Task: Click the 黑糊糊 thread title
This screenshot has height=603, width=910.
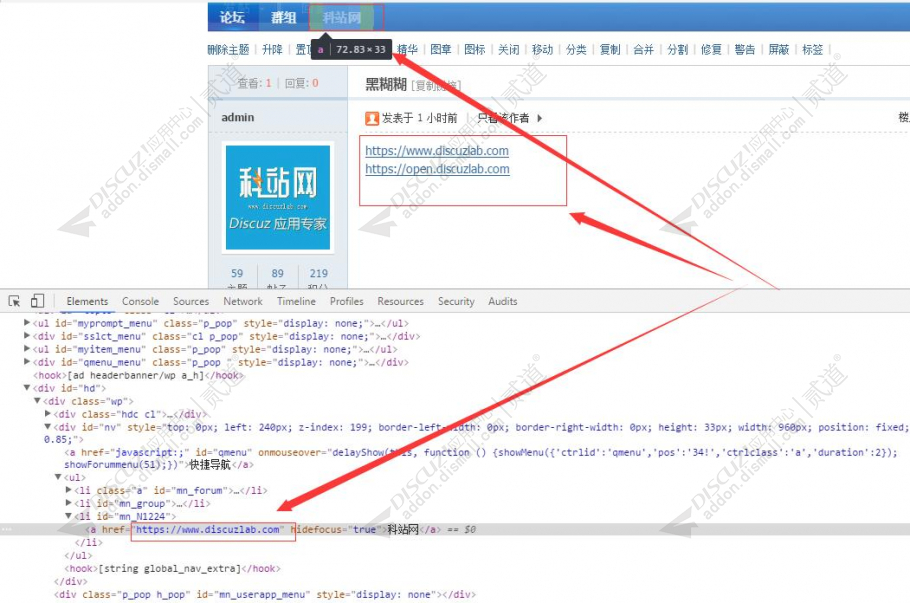Action: (x=385, y=85)
